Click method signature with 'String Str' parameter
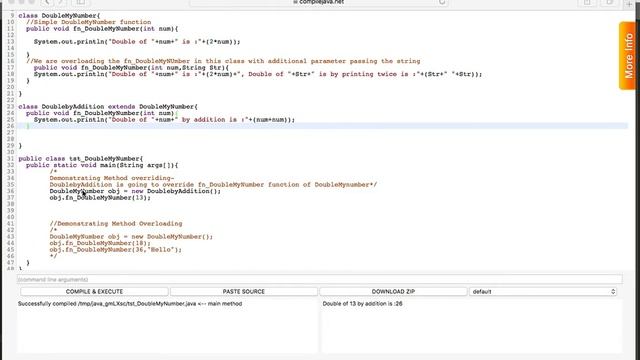This screenshot has height=360, width=640. (x=131, y=68)
